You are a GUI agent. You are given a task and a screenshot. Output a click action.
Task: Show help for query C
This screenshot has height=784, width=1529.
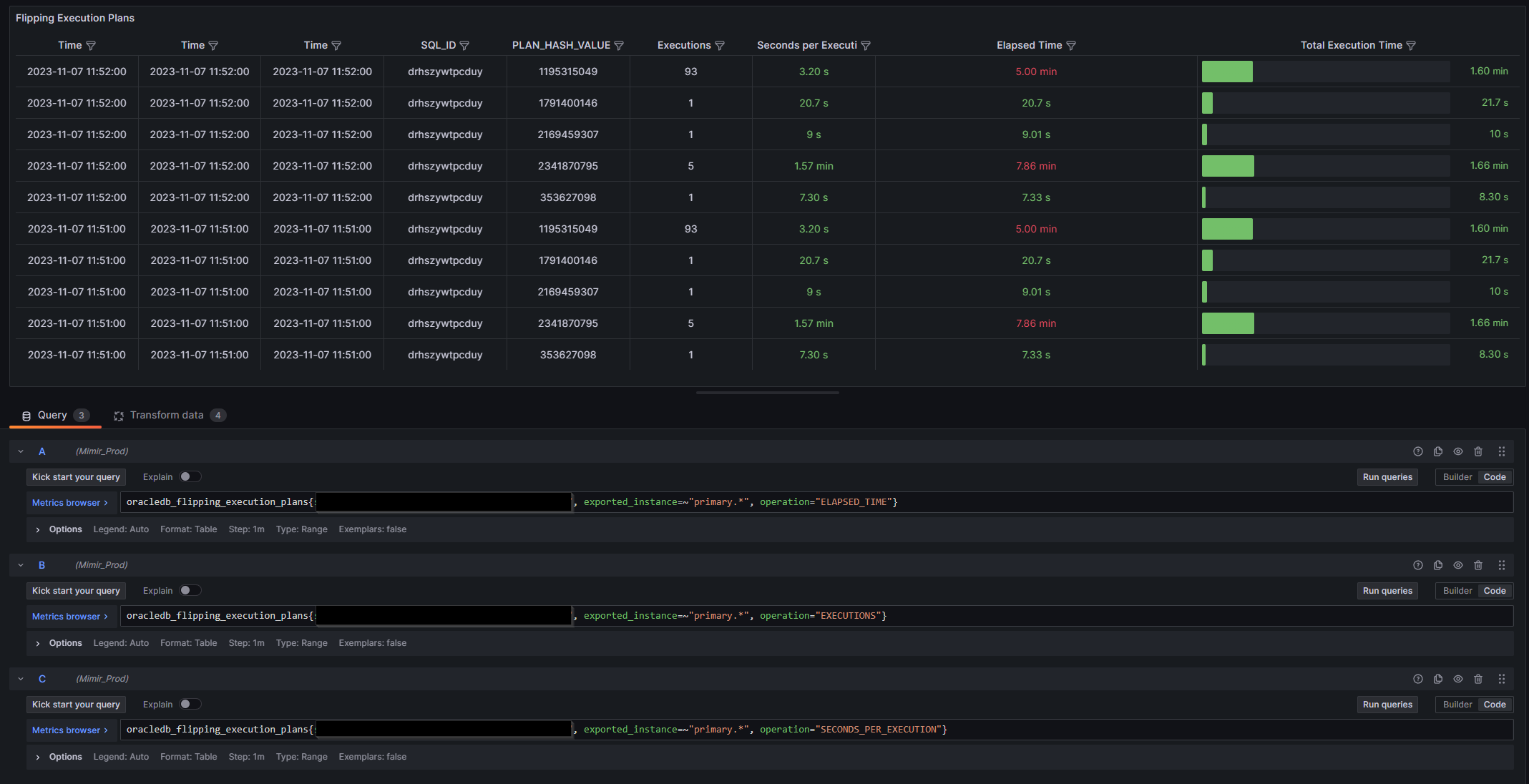click(x=1418, y=679)
